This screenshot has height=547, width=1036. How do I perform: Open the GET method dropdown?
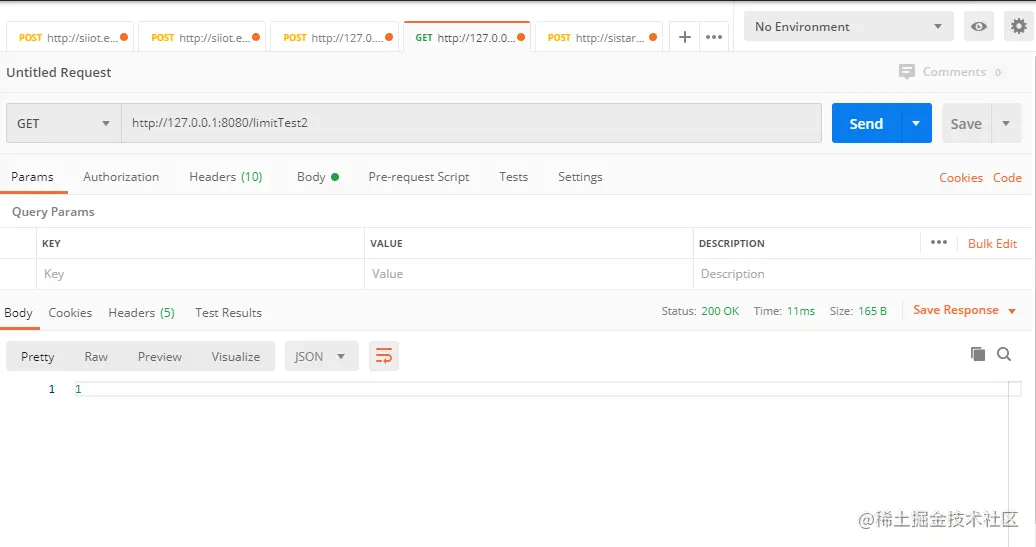point(63,123)
